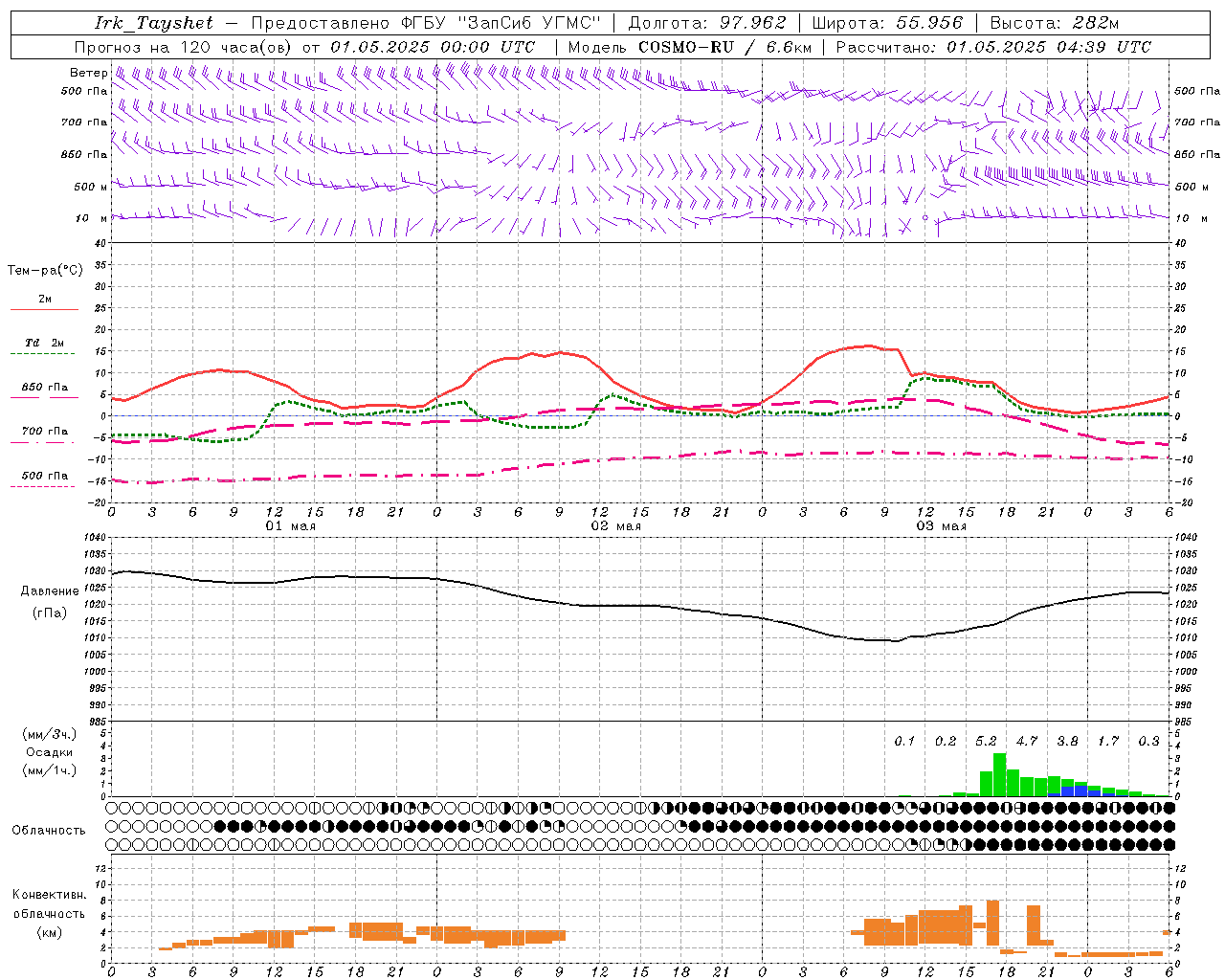Click the (гПа) unit label under Давление
This screenshot has width=1225, height=980.
(50, 612)
